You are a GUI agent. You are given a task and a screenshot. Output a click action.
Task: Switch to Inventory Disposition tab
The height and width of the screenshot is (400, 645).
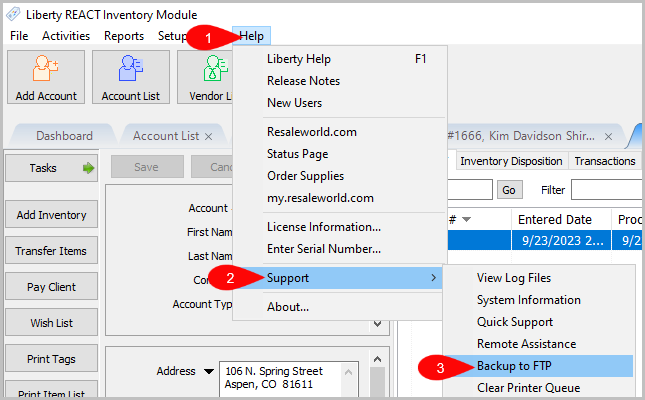[511, 161]
